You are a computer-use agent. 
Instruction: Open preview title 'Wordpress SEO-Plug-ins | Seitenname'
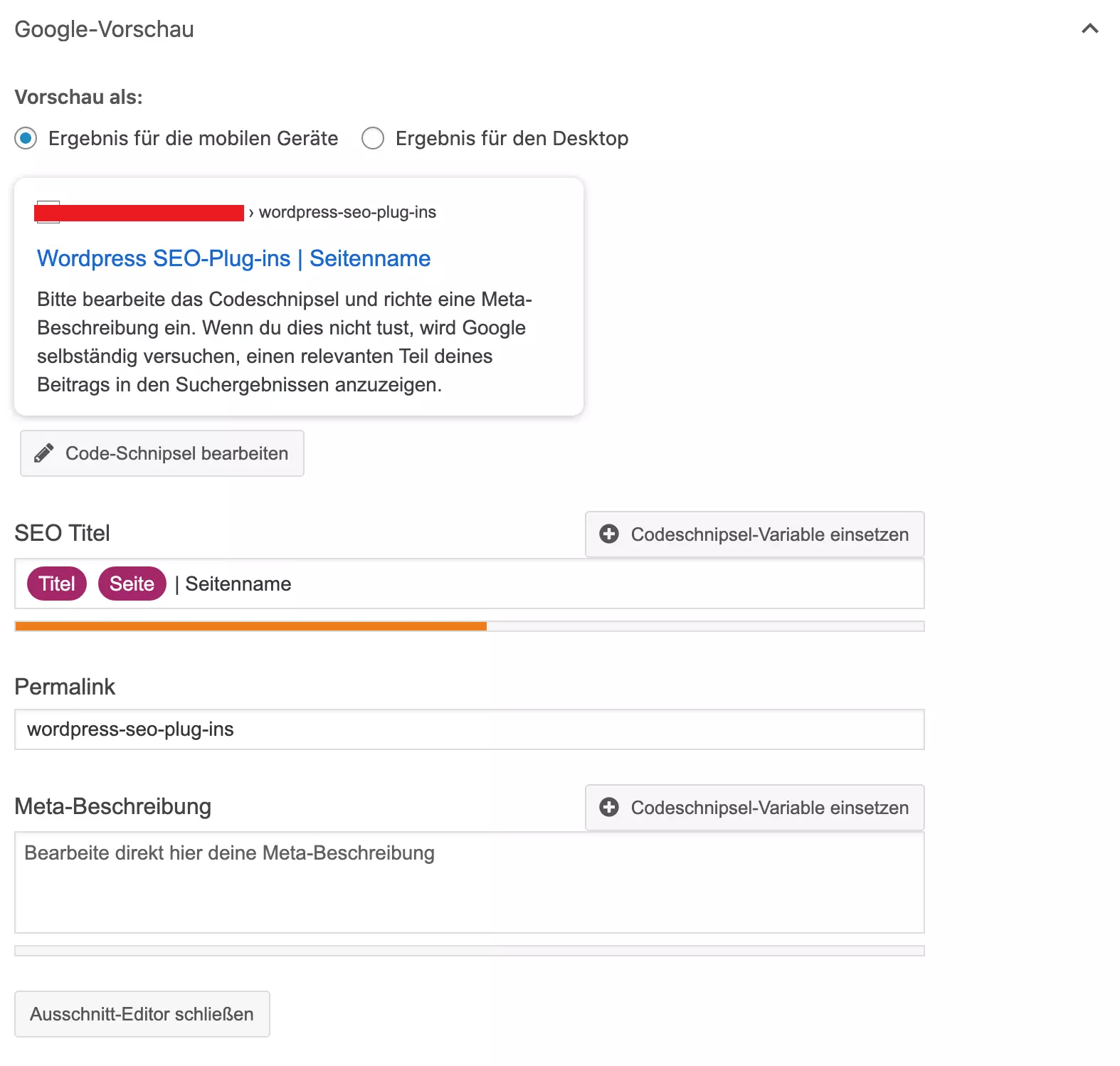tap(233, 258)
